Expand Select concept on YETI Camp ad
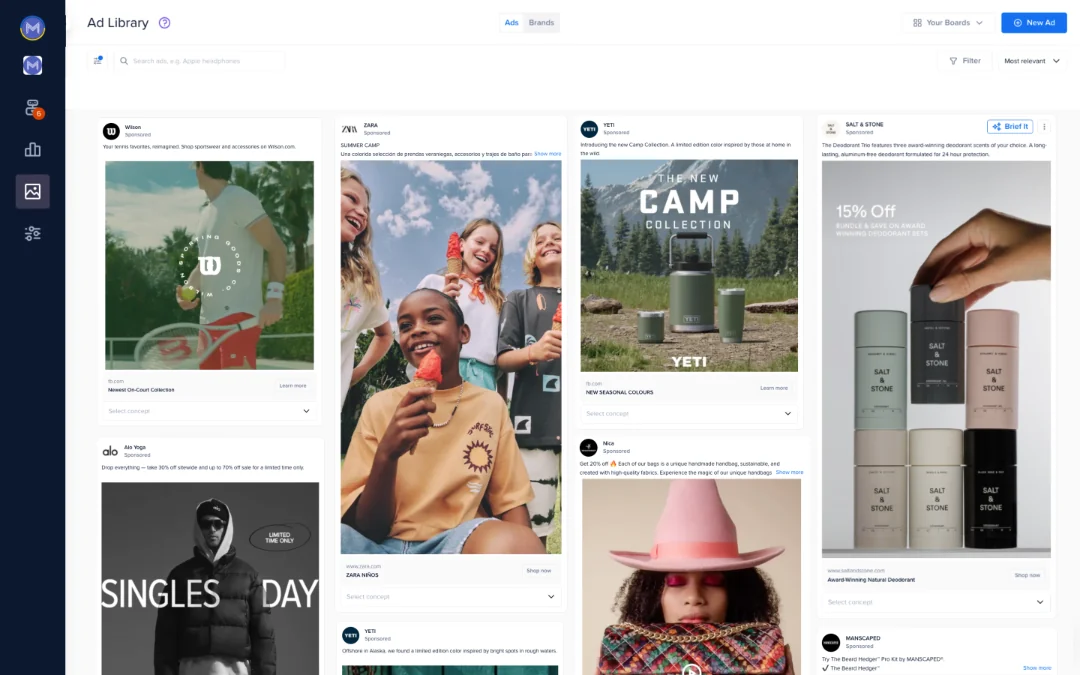 pos(689,413)
